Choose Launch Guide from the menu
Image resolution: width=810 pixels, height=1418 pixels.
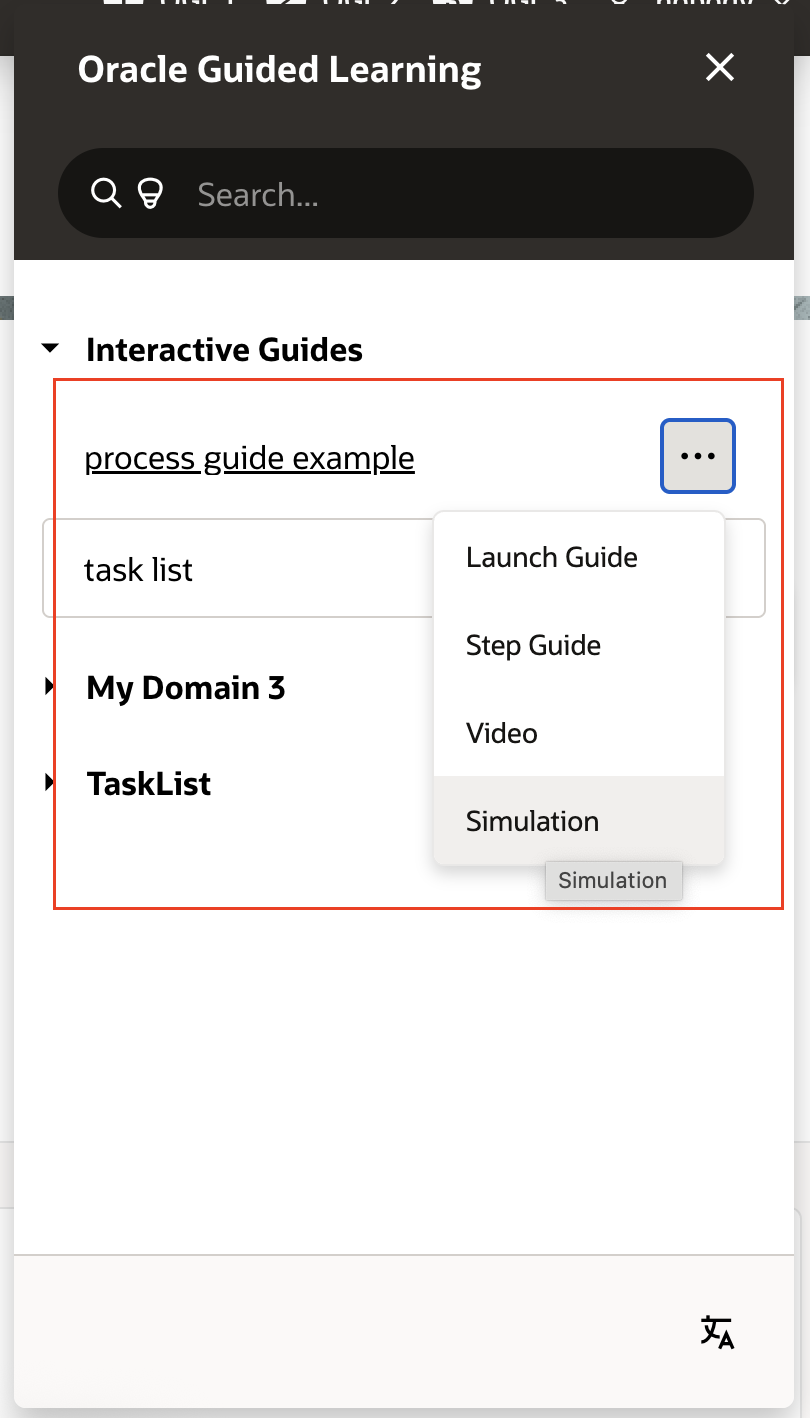point(578,557)
